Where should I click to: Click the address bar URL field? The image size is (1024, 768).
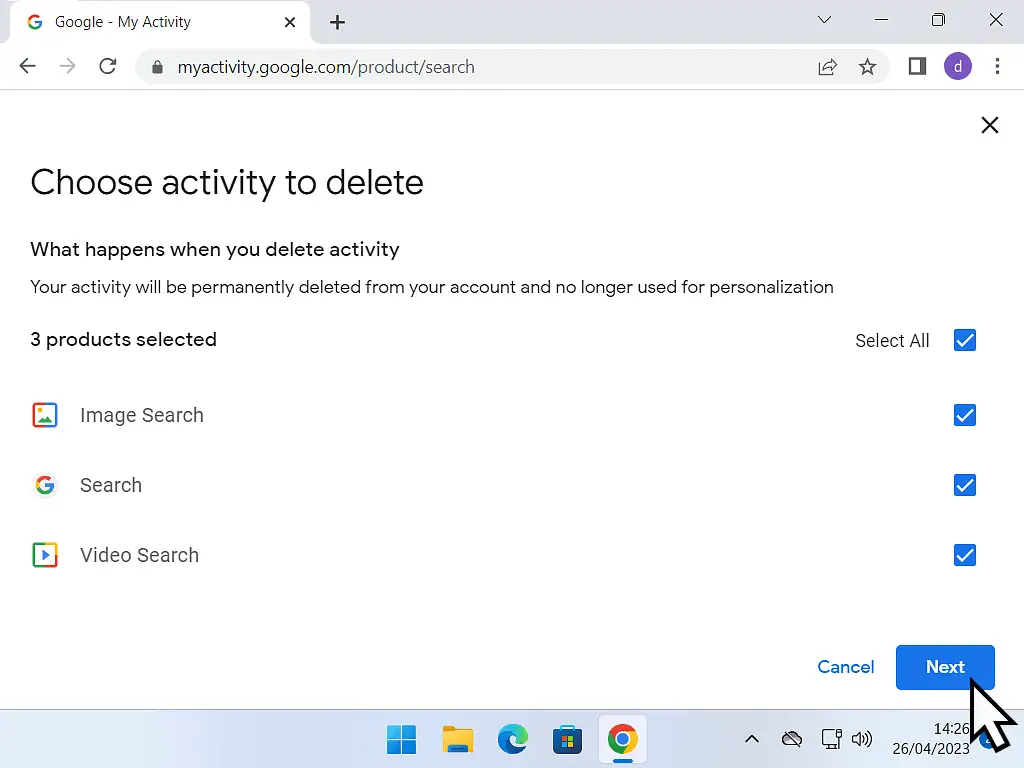pos(400,66)
